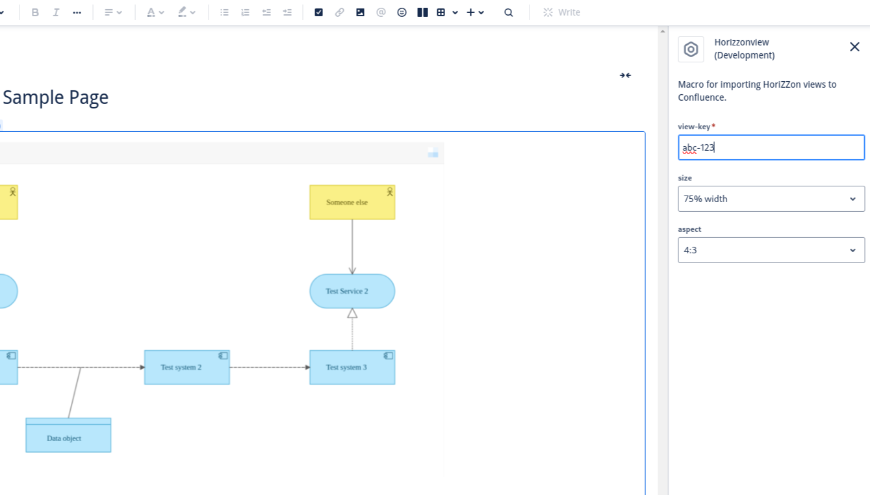870x495 pixels.
Task: Open the text alignment dropdown
Action: (113, 13)
